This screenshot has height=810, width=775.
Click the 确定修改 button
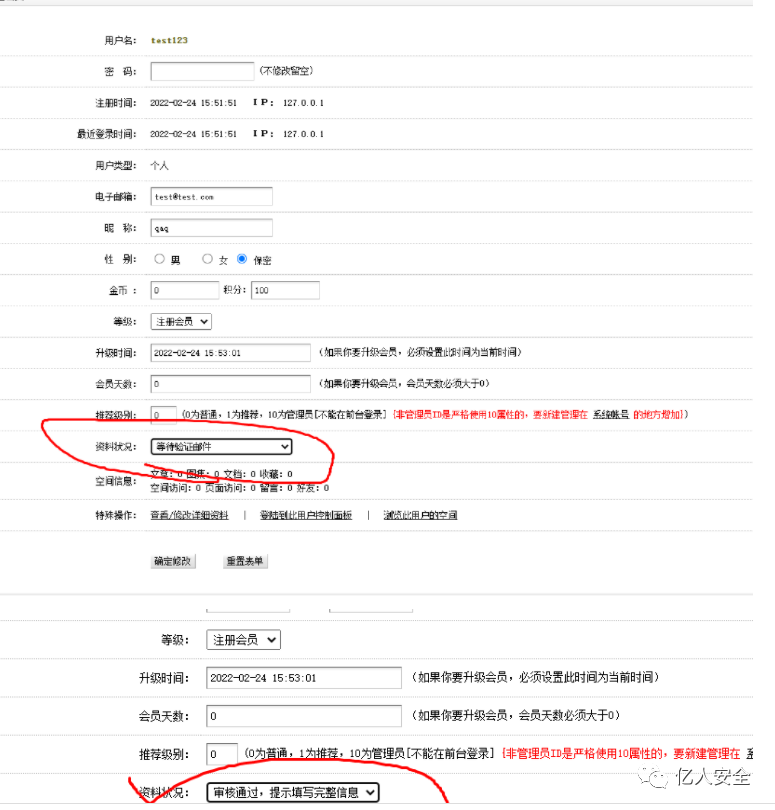178,561
